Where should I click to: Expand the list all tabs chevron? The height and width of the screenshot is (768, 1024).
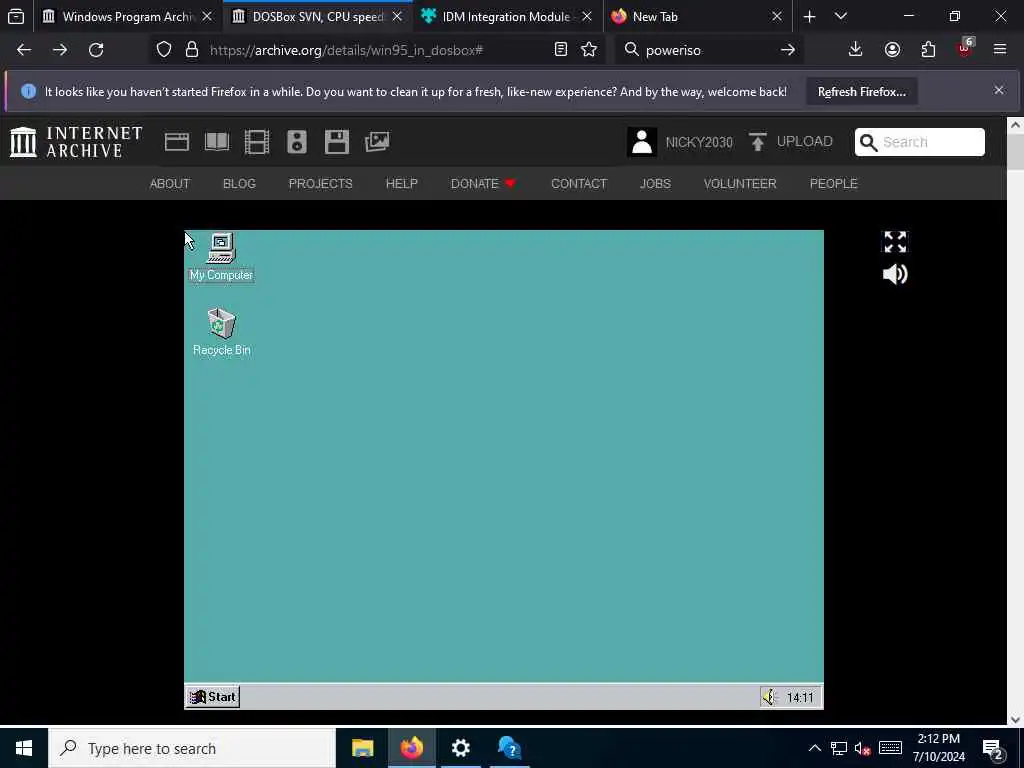click(x=841, y=16)
